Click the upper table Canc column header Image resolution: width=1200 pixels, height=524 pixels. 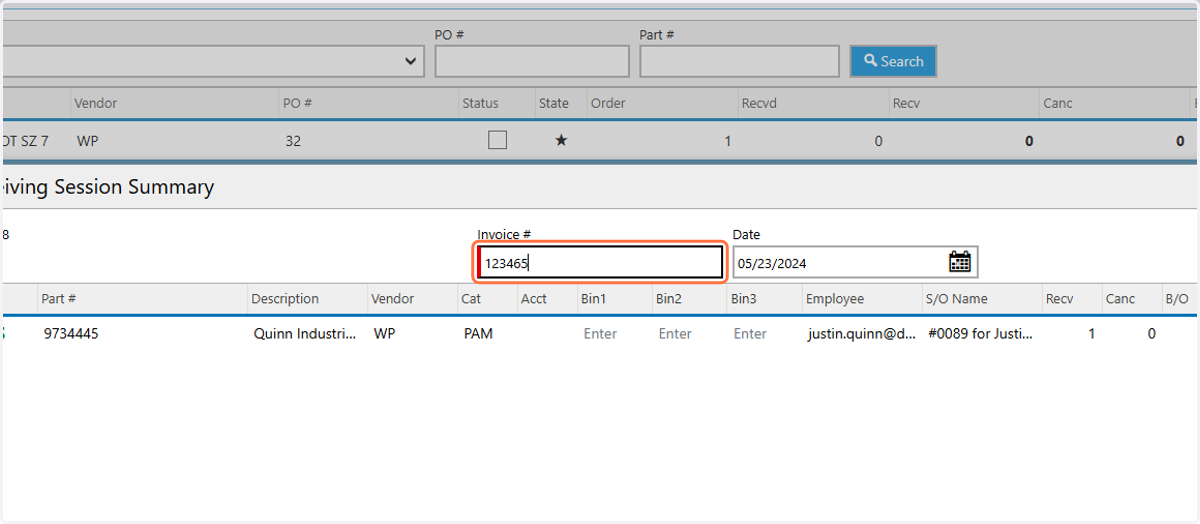tap(1058, 103)
